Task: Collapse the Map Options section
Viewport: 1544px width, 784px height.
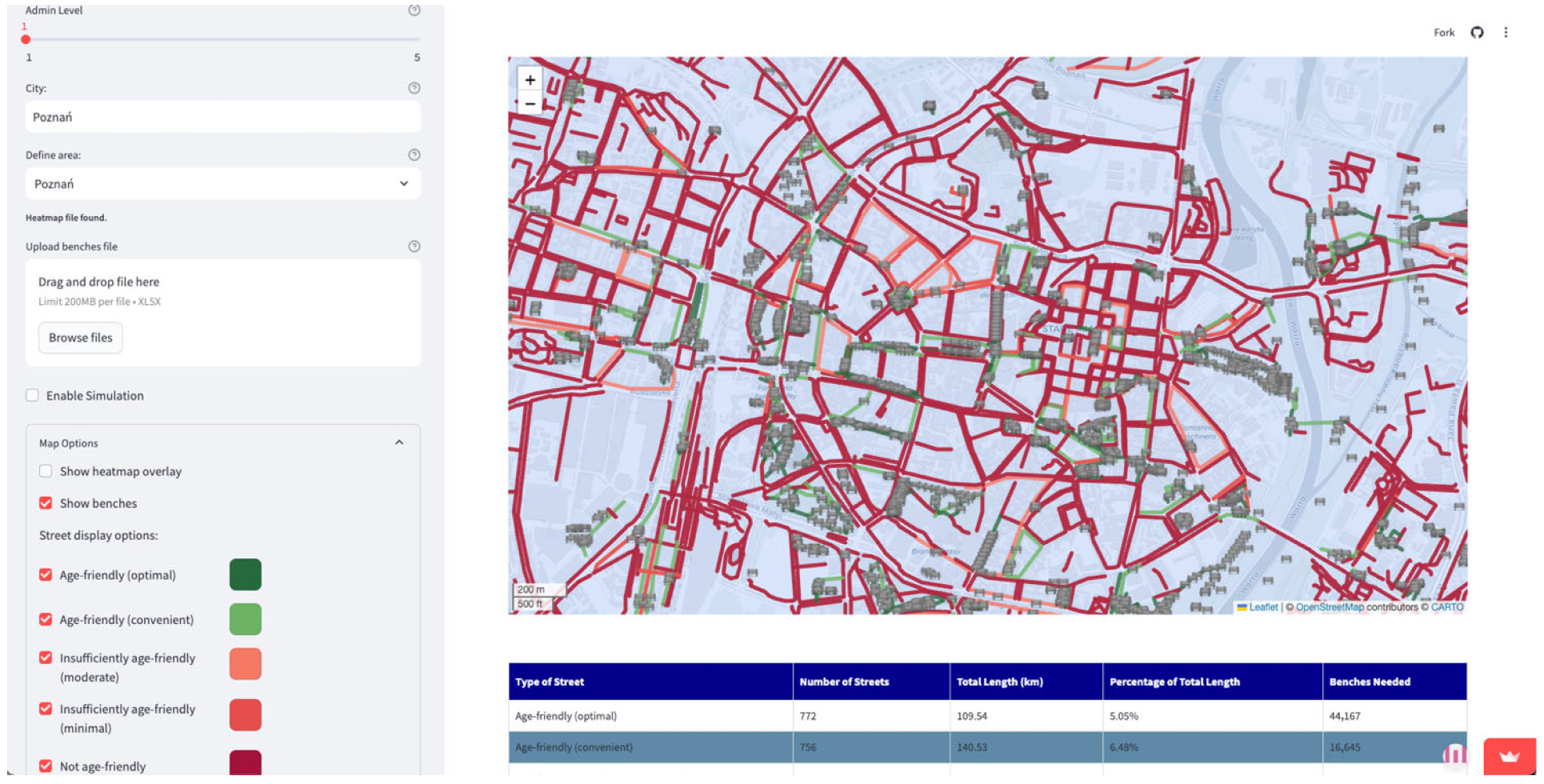Action: [x=399, y=442]
